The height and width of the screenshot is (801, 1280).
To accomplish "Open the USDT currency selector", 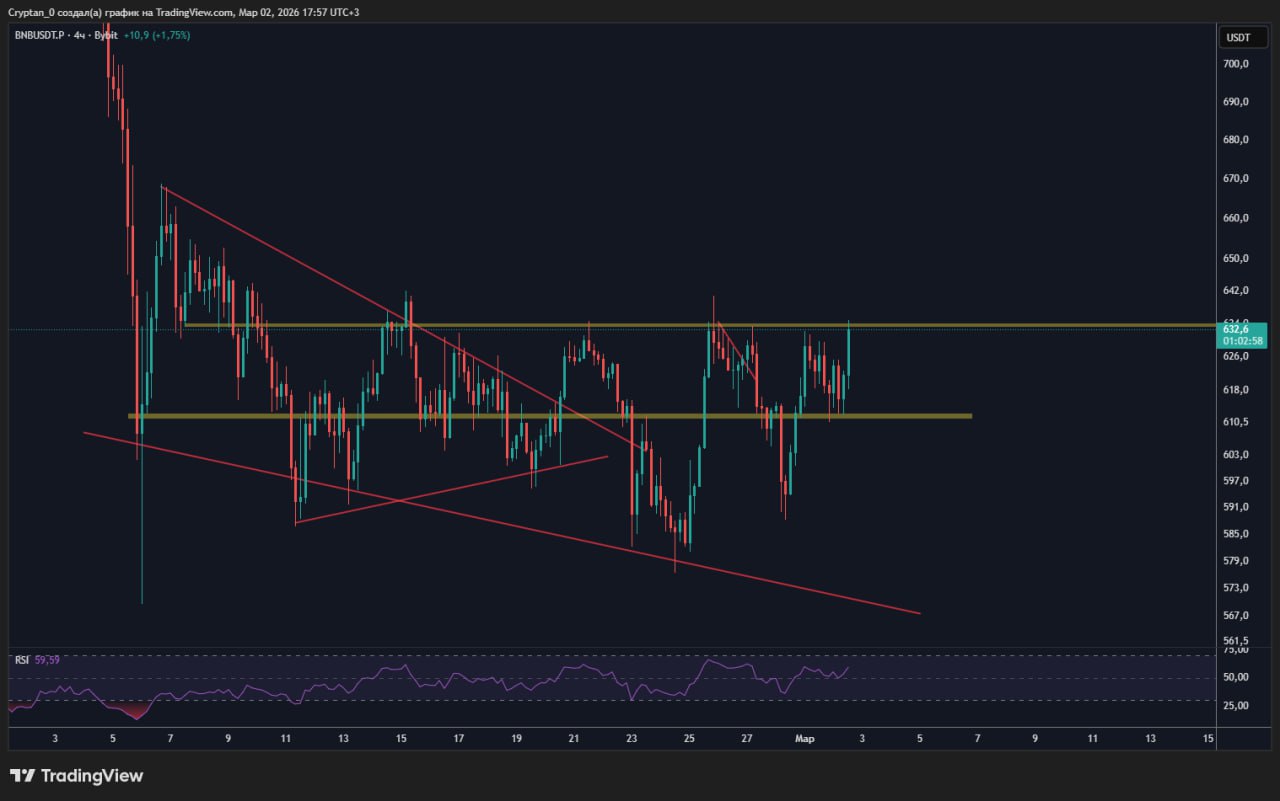I will [1238, 38].
